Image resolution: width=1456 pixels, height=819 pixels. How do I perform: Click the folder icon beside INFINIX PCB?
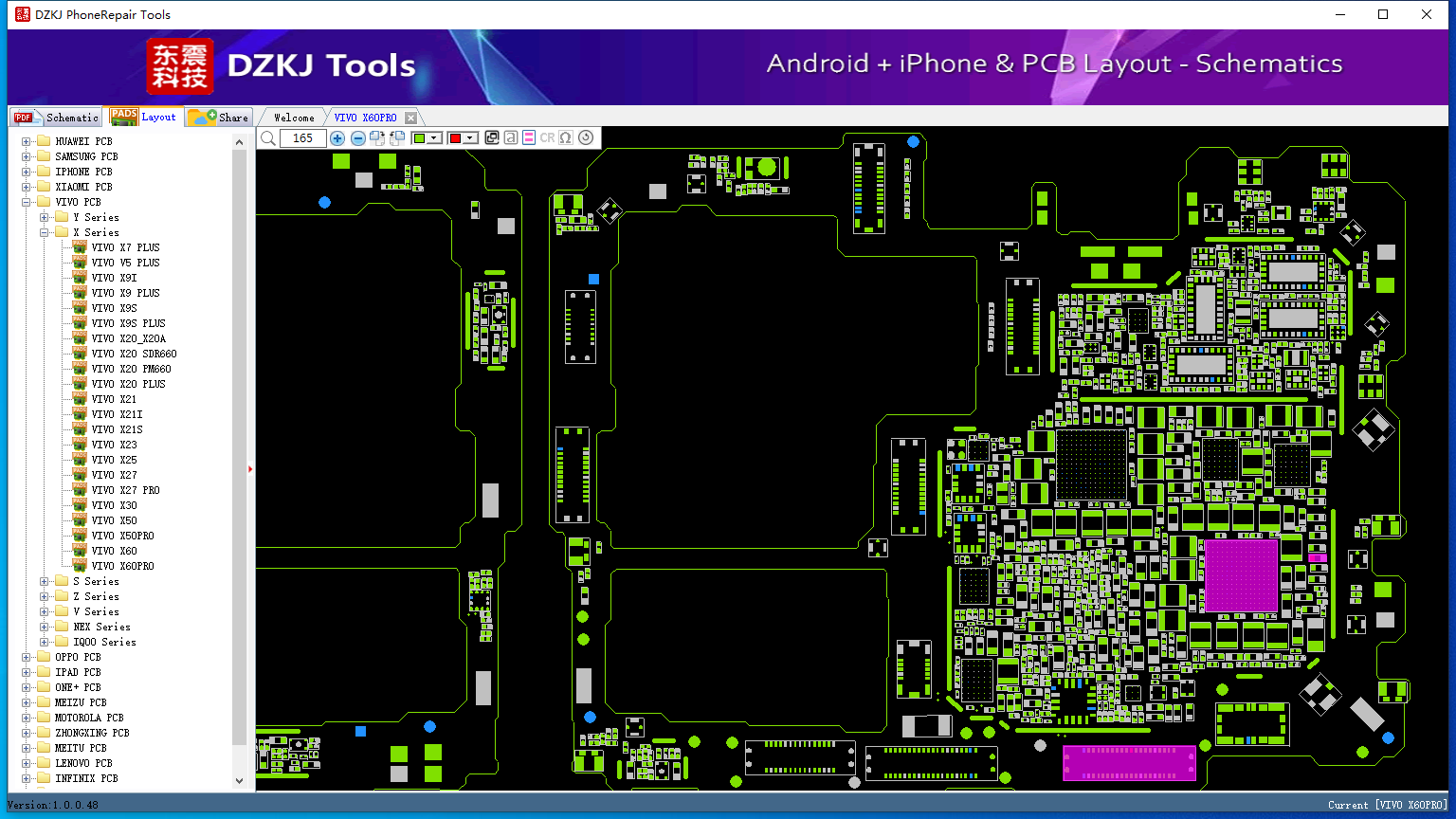point(43,778)
